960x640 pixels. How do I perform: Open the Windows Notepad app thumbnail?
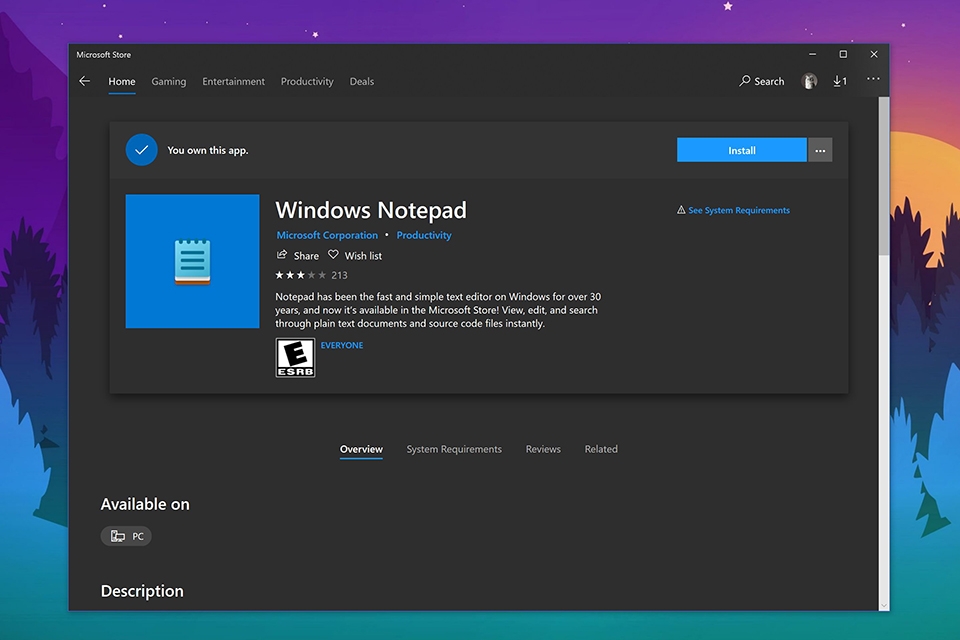pos(192,261)
